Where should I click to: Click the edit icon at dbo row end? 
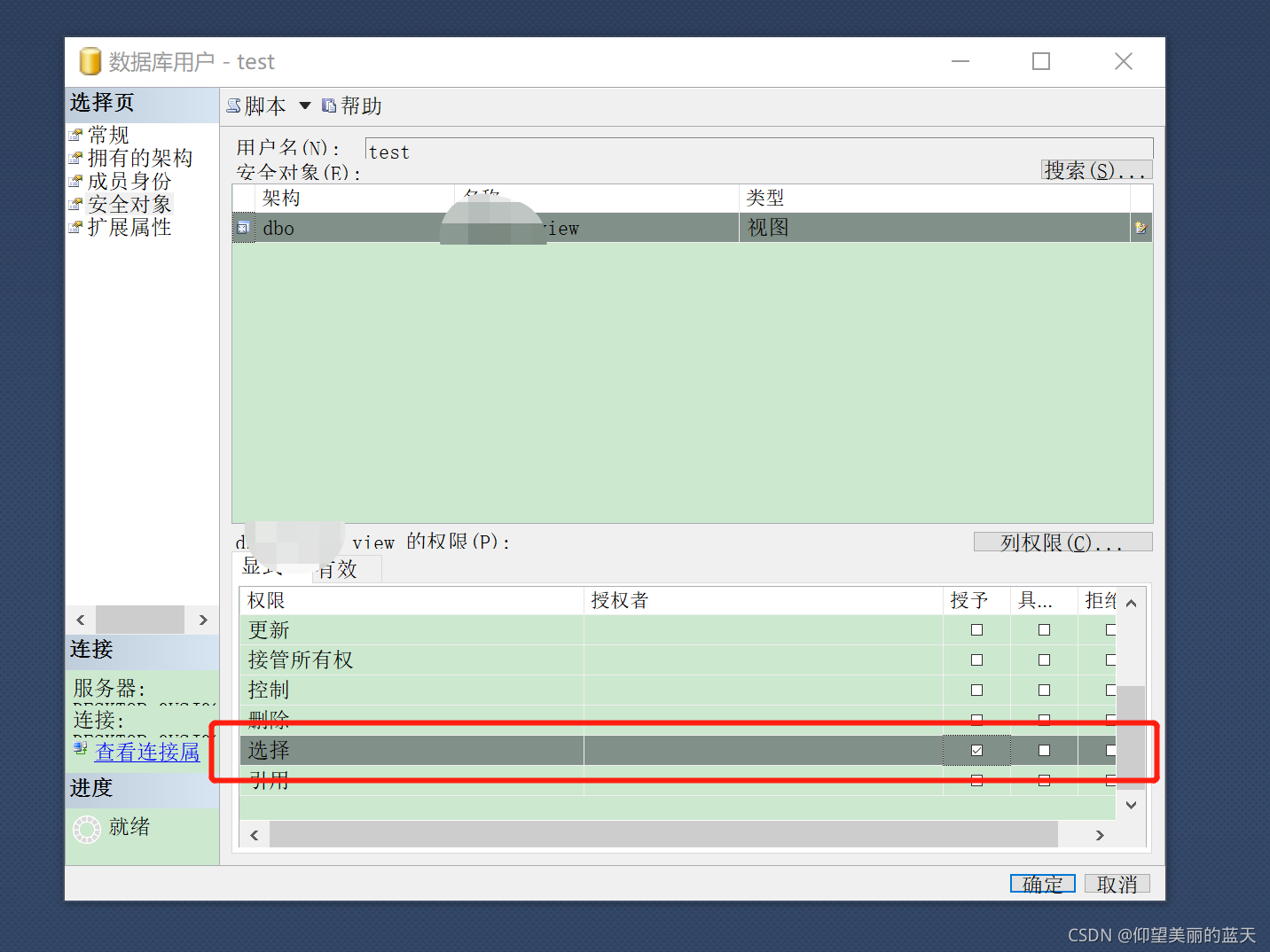(x=1141, y=228)
